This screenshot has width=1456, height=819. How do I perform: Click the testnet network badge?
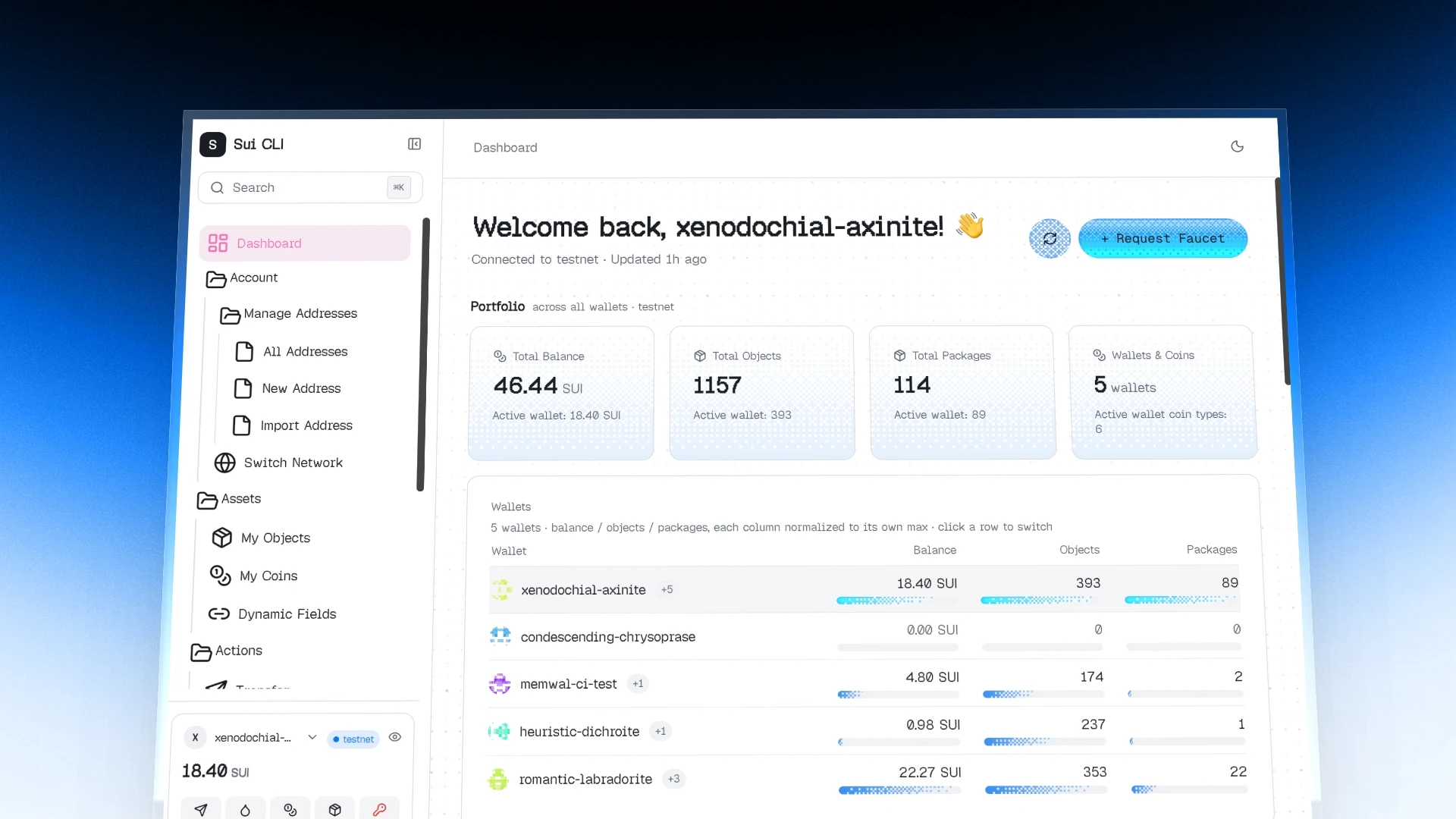tap(353, 739)
